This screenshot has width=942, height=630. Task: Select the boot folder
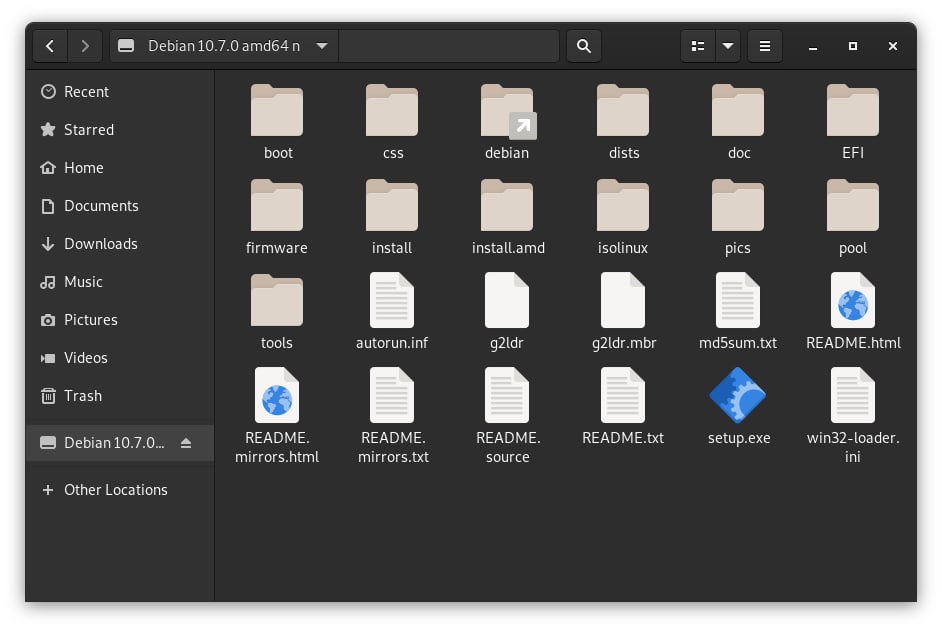[277, 122]
